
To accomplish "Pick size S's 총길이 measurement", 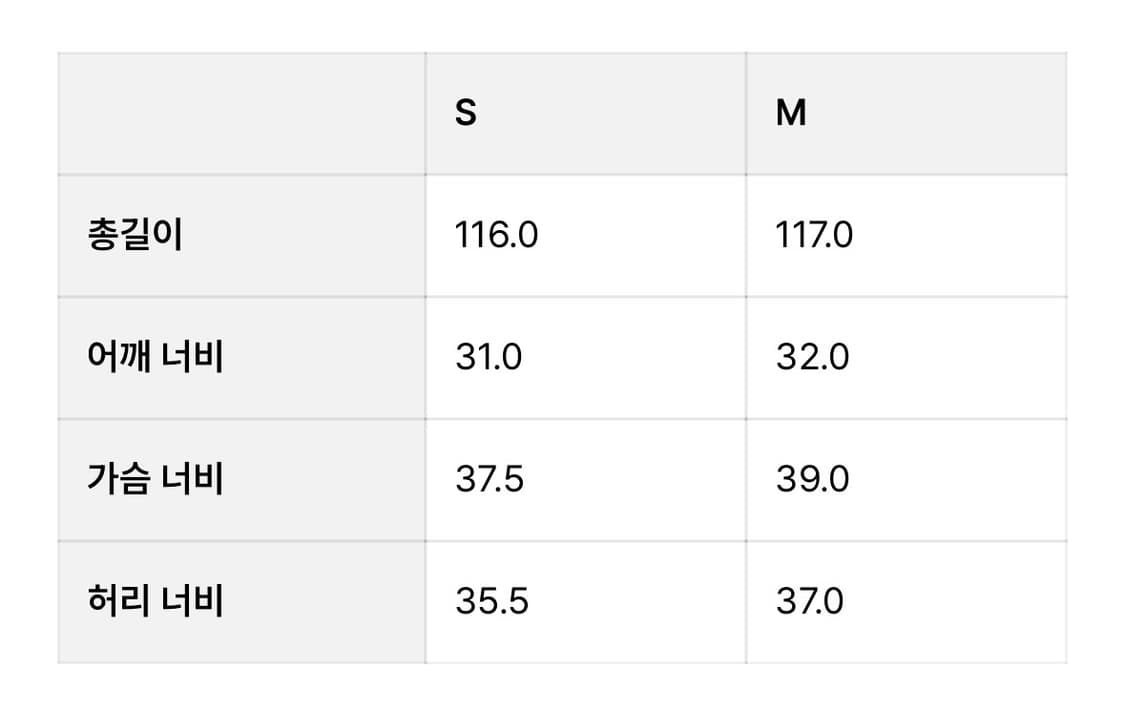I will [496, 236].
